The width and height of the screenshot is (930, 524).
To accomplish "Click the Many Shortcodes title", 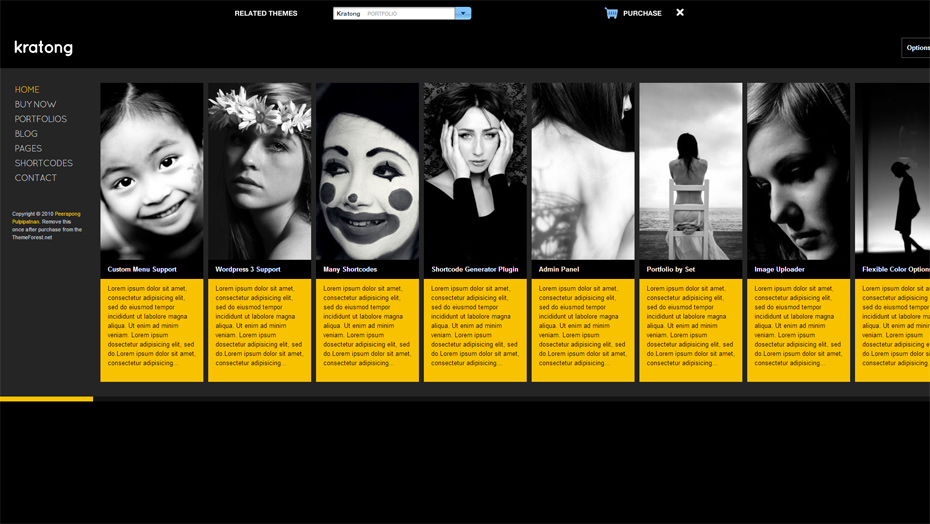I will [x=350, y=269].
